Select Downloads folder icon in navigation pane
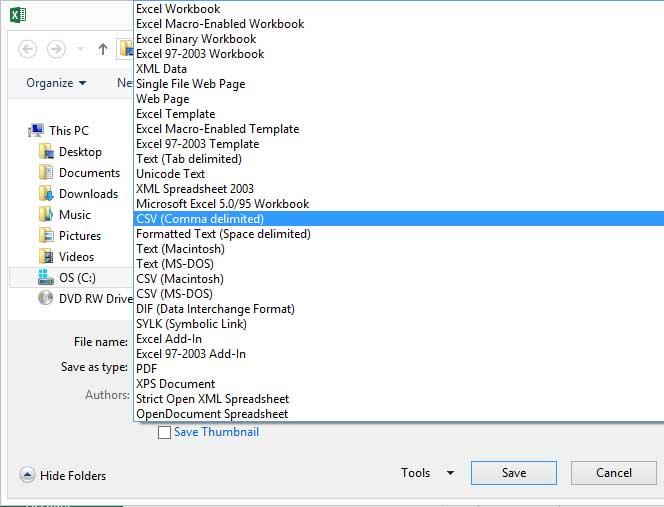664x507 pixels. click(x=46, y=194)
